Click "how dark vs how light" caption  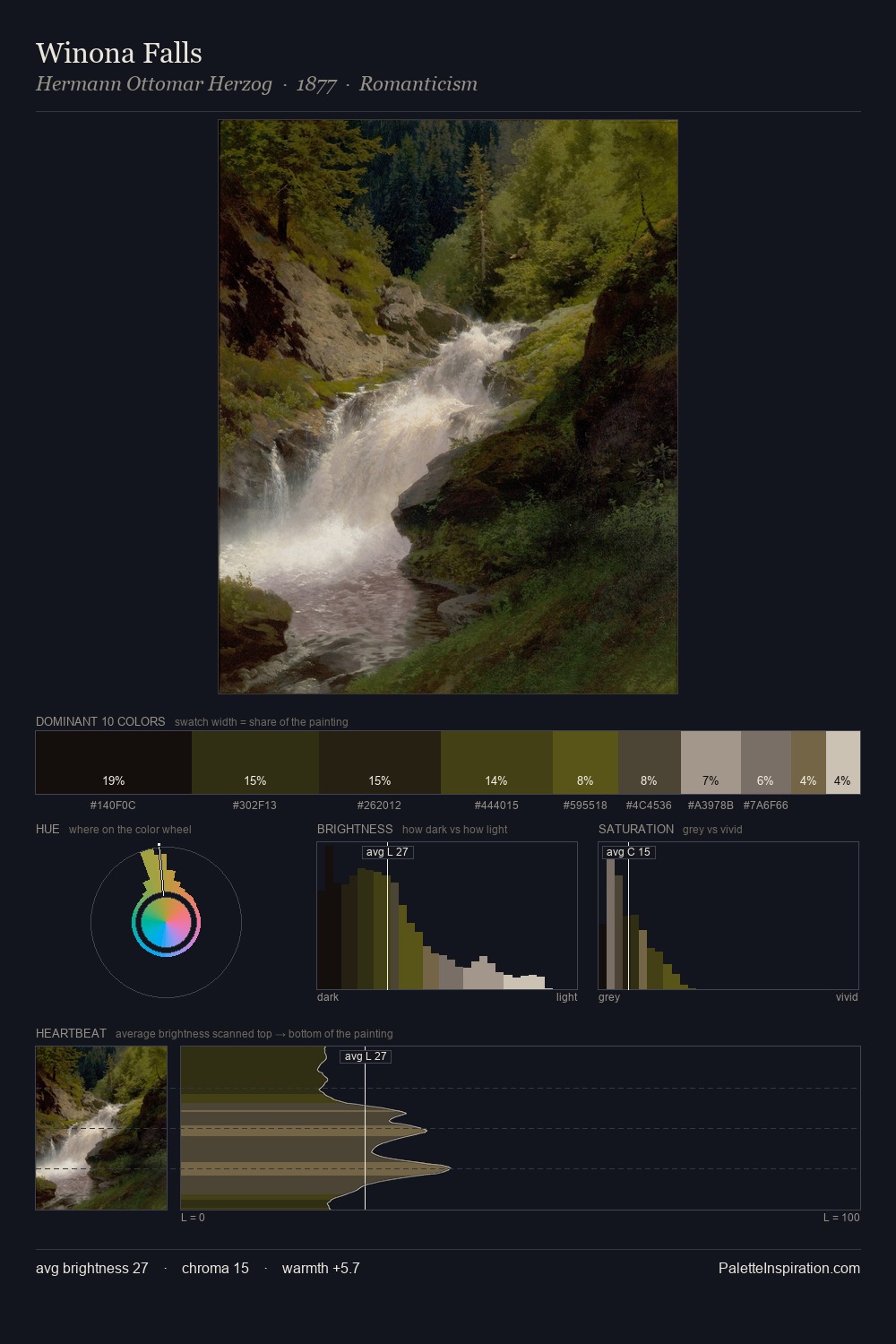tap(455, 830)
